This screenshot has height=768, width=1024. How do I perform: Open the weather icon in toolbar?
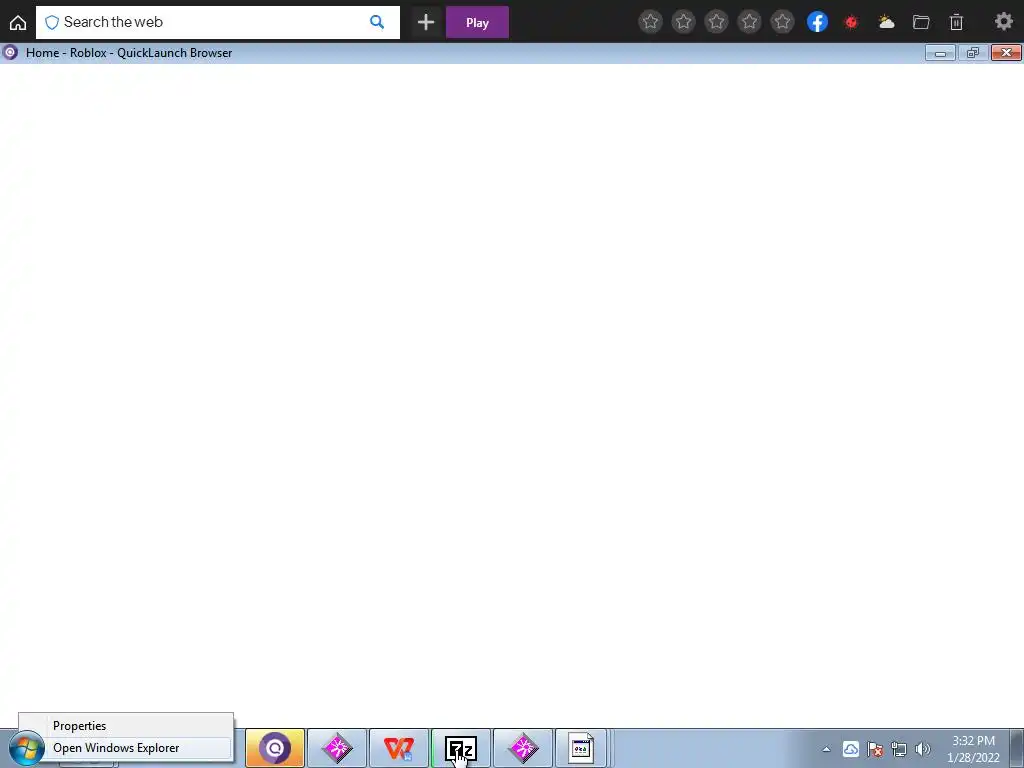point(886,22)
